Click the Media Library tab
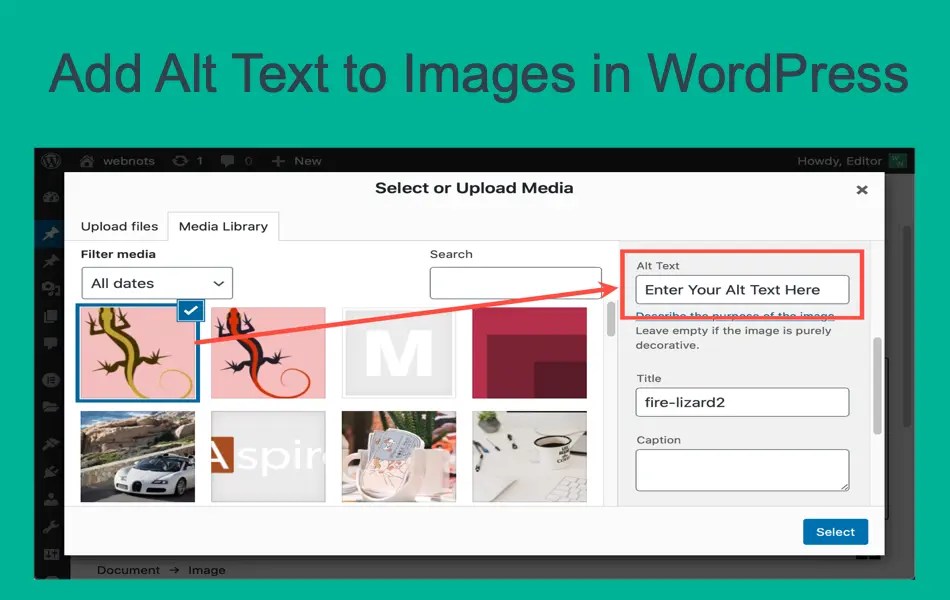 pyautogui.click(x=223, y=226)
